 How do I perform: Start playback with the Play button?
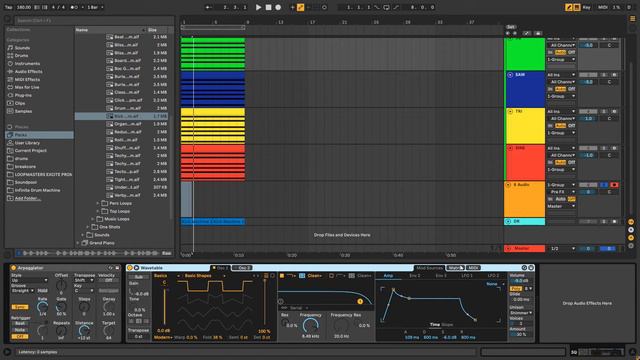(x=258, y=7)
